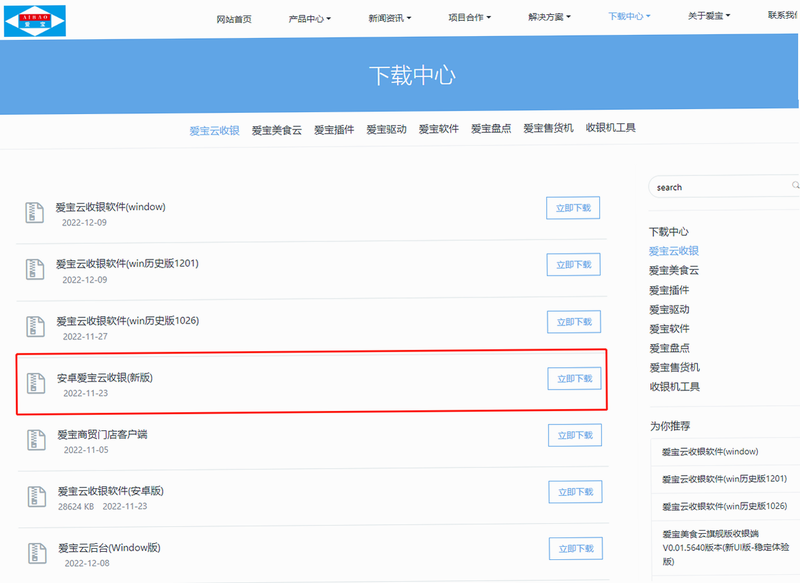
Task: Click file icon beside 爱宝云收银软件(win历史版1026)
Action: click(x=36, y=326)
